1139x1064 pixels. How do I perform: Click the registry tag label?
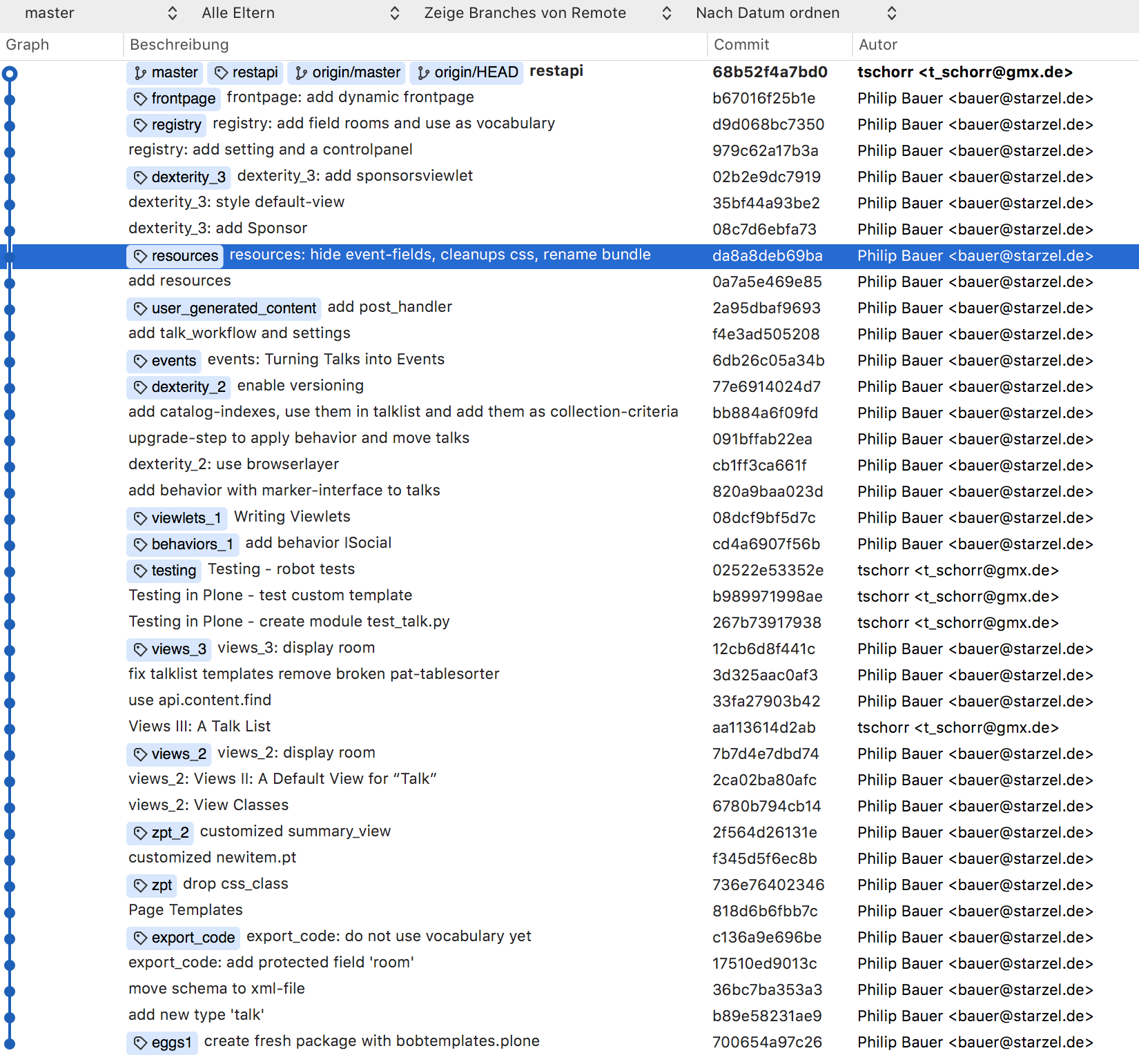tap(166, 125)
